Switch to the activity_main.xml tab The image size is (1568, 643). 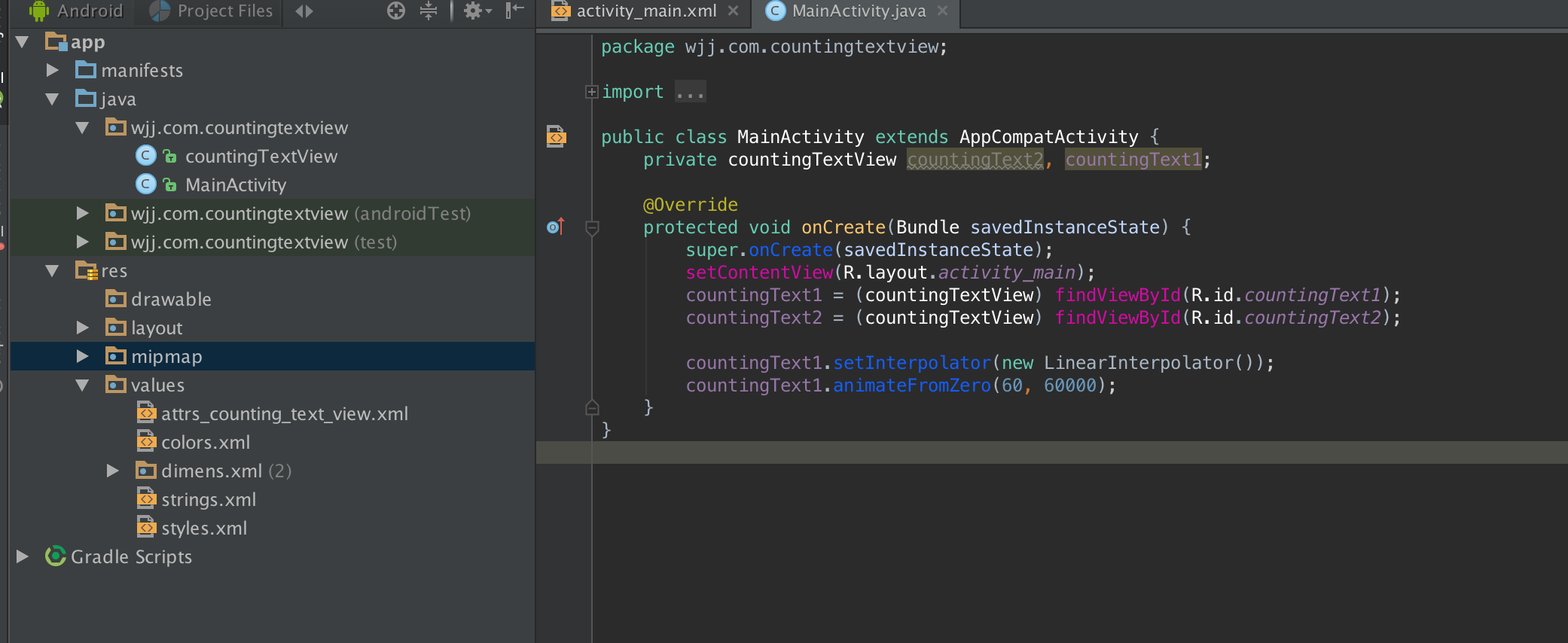click(x=645, y=11)
